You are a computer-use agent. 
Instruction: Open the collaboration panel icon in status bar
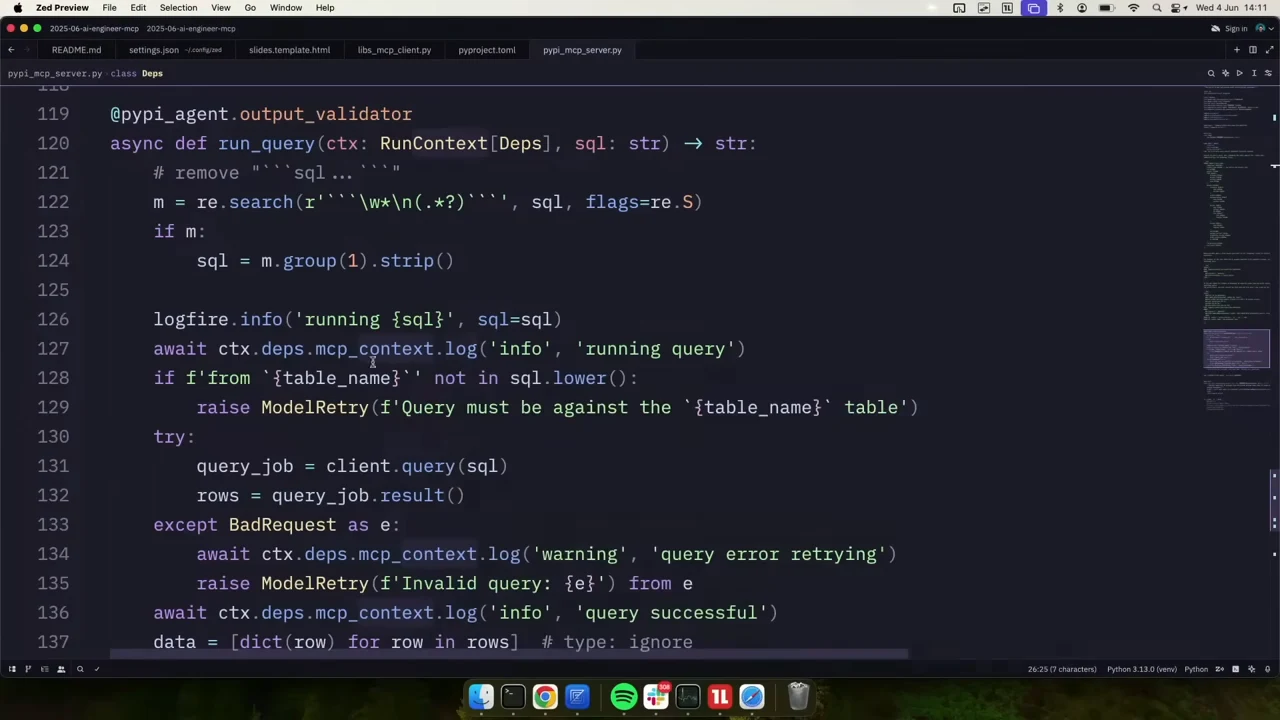61,669
